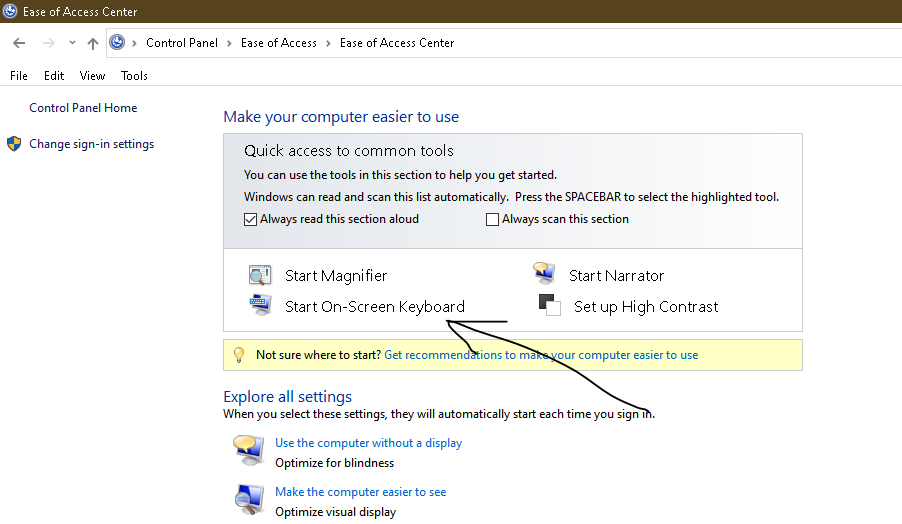Screen dimensions: 902x524
Task: Open Get recommendations to make your computer easier link
Action: [x=541, y=355]
